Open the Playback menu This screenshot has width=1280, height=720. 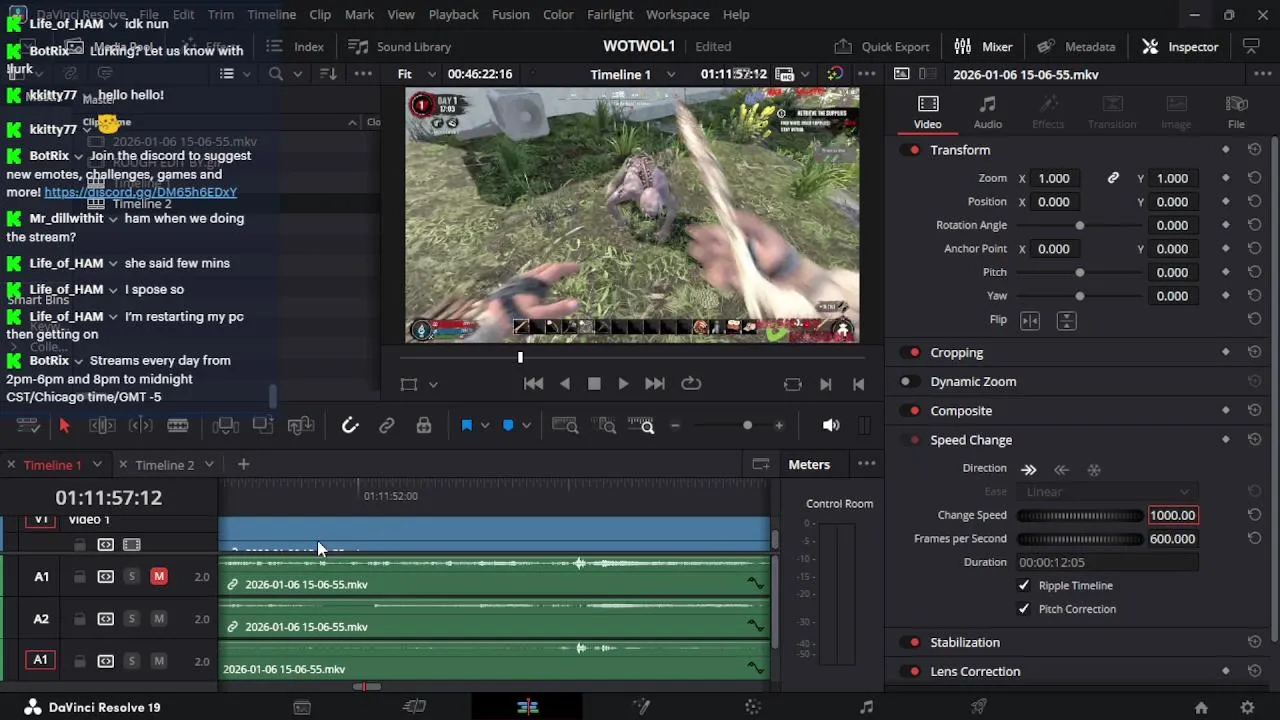point(453,14)
